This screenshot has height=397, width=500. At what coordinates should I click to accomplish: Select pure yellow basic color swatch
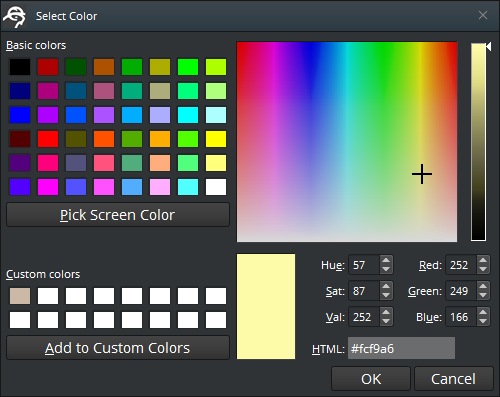(x=216, y=139)
